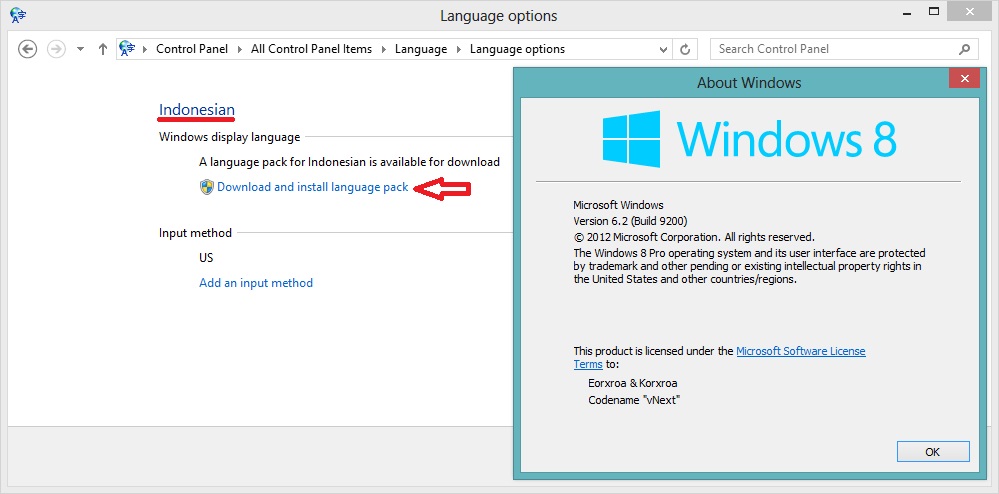Click the About Windows title bar text
The height and width of the screenshot is (494, 999).
click(x=749, y=82)
